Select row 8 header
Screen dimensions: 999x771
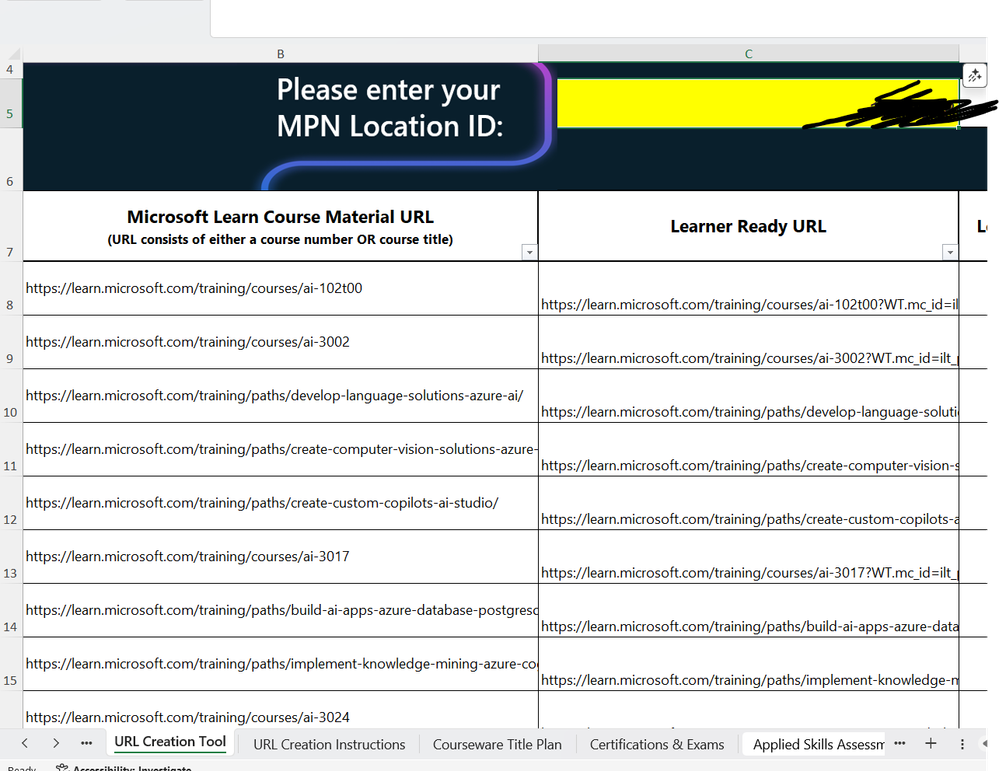(x=10, y=288)
